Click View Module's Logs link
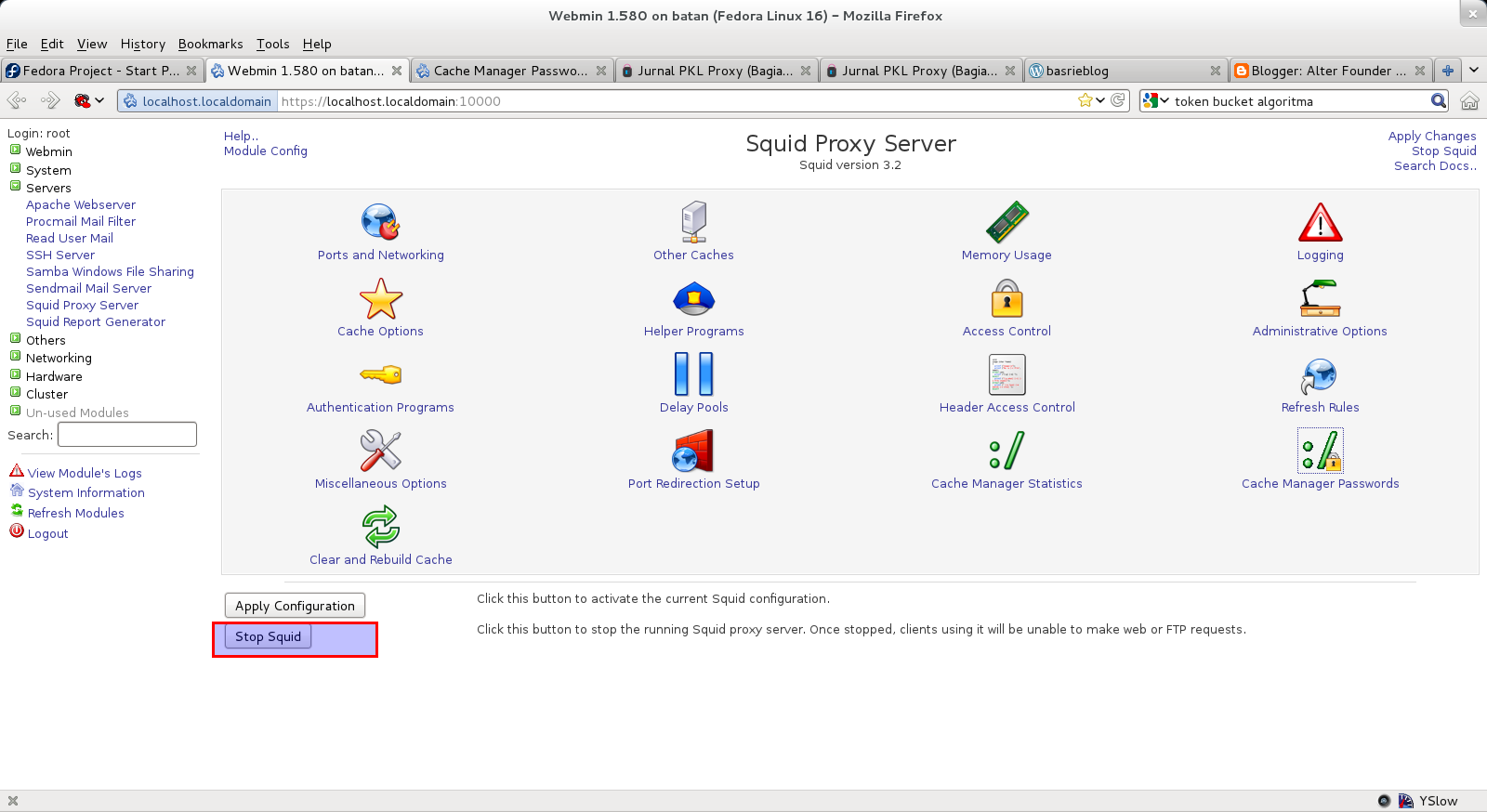 click(x=85, y=473)
